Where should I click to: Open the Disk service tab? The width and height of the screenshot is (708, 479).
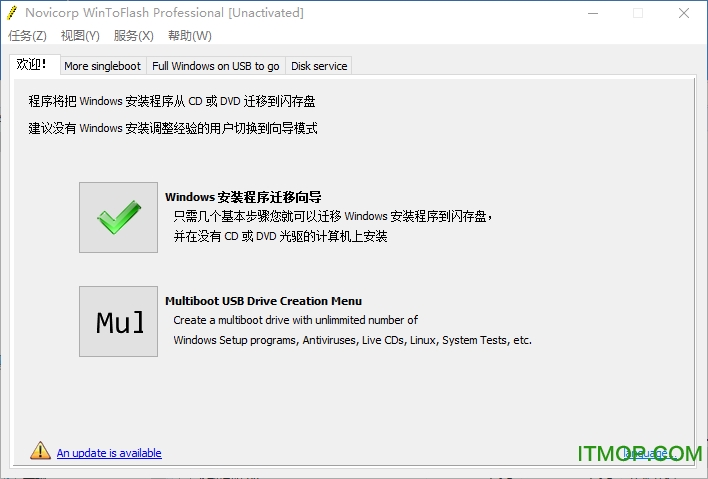coord(319,66)
